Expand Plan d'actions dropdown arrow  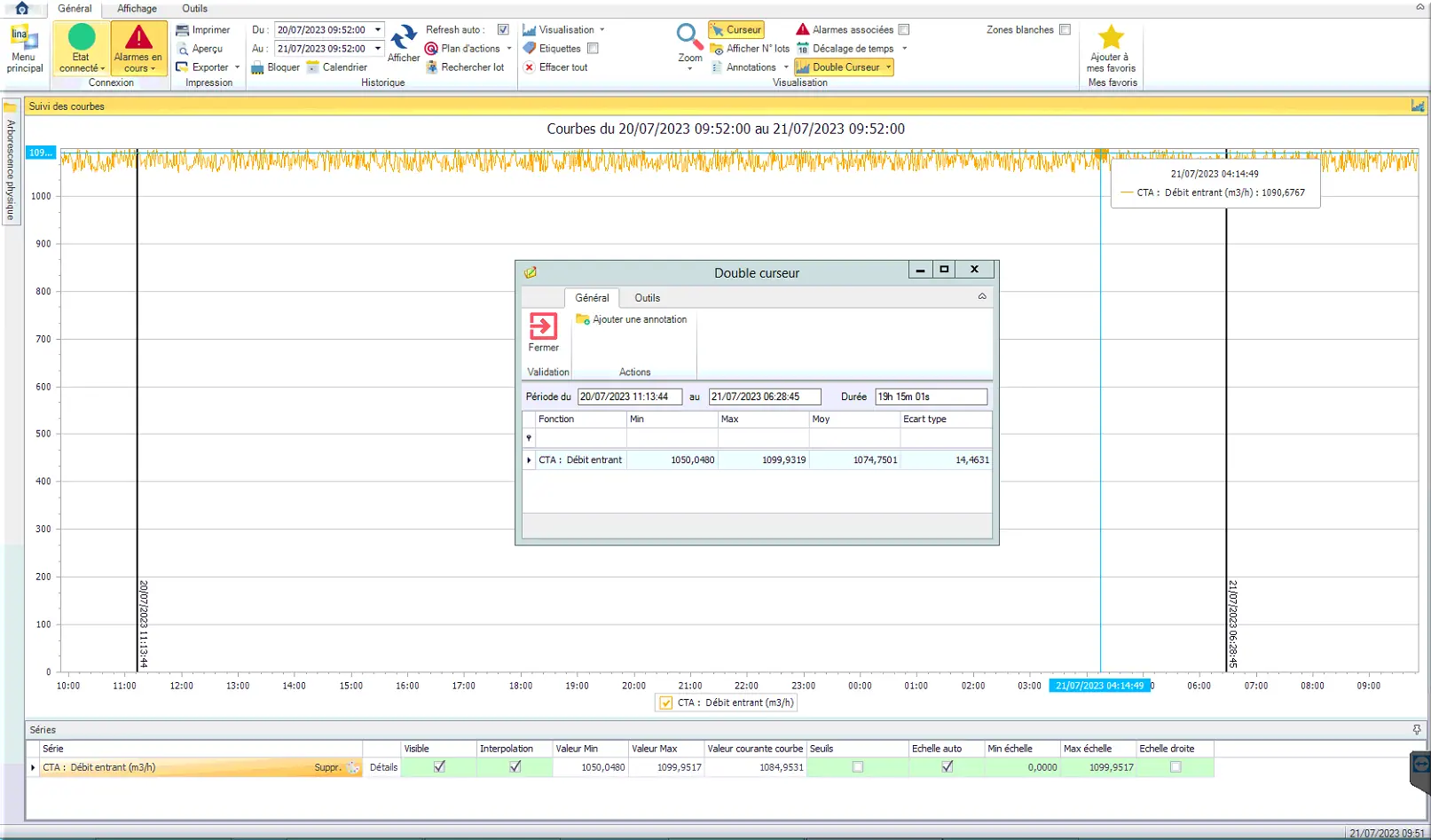(509, 49)
